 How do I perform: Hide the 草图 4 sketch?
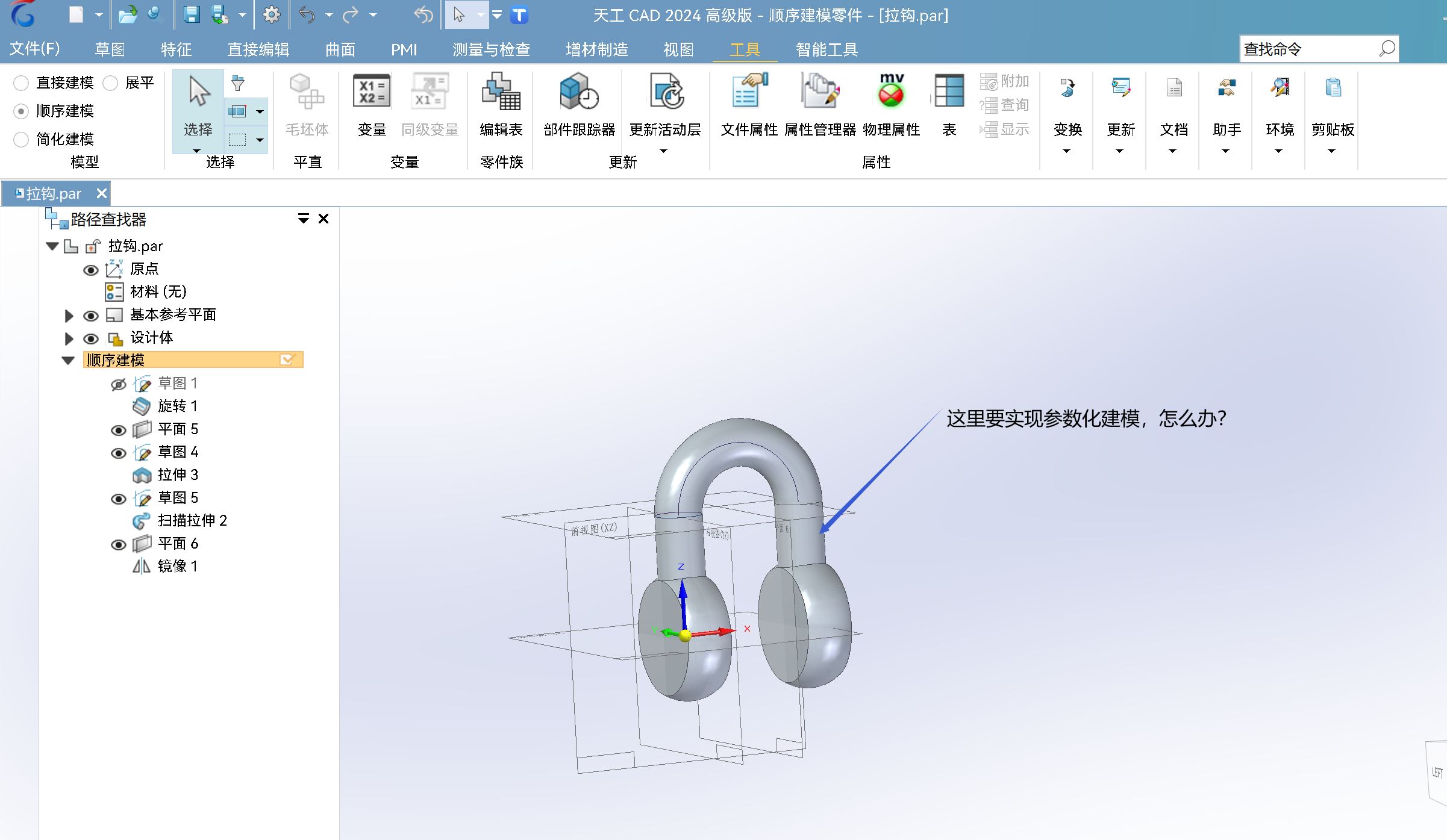coord(119,453)
